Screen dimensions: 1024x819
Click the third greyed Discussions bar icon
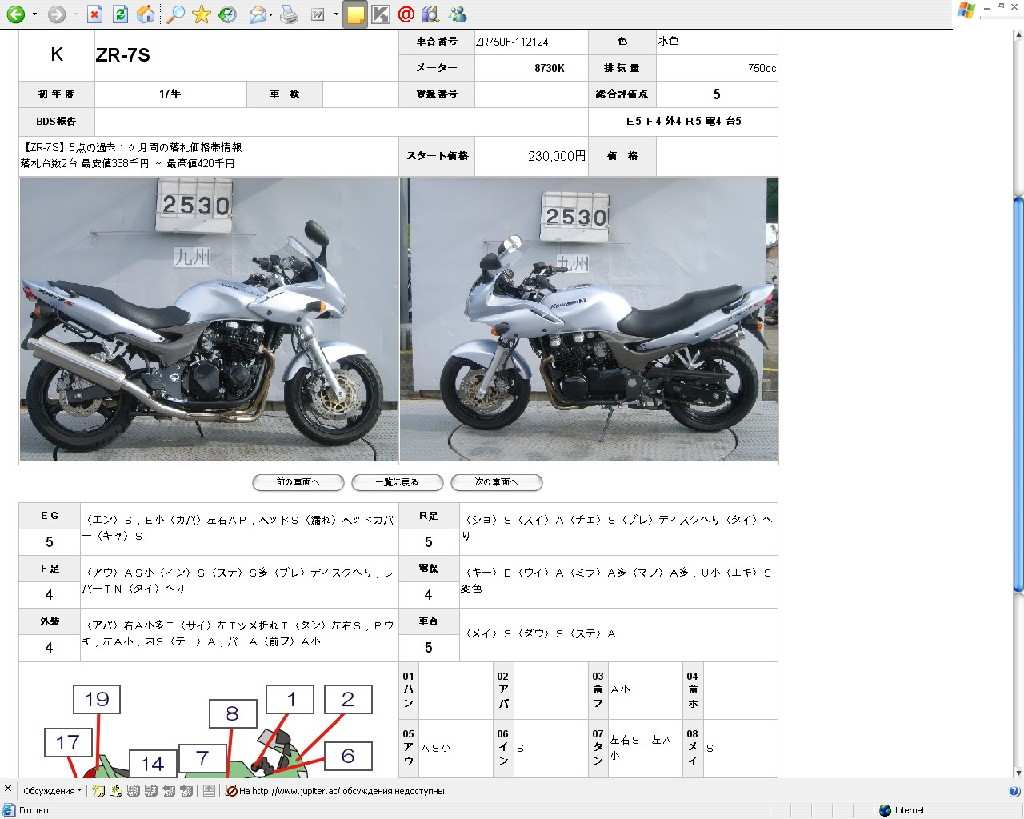(133, 791)
